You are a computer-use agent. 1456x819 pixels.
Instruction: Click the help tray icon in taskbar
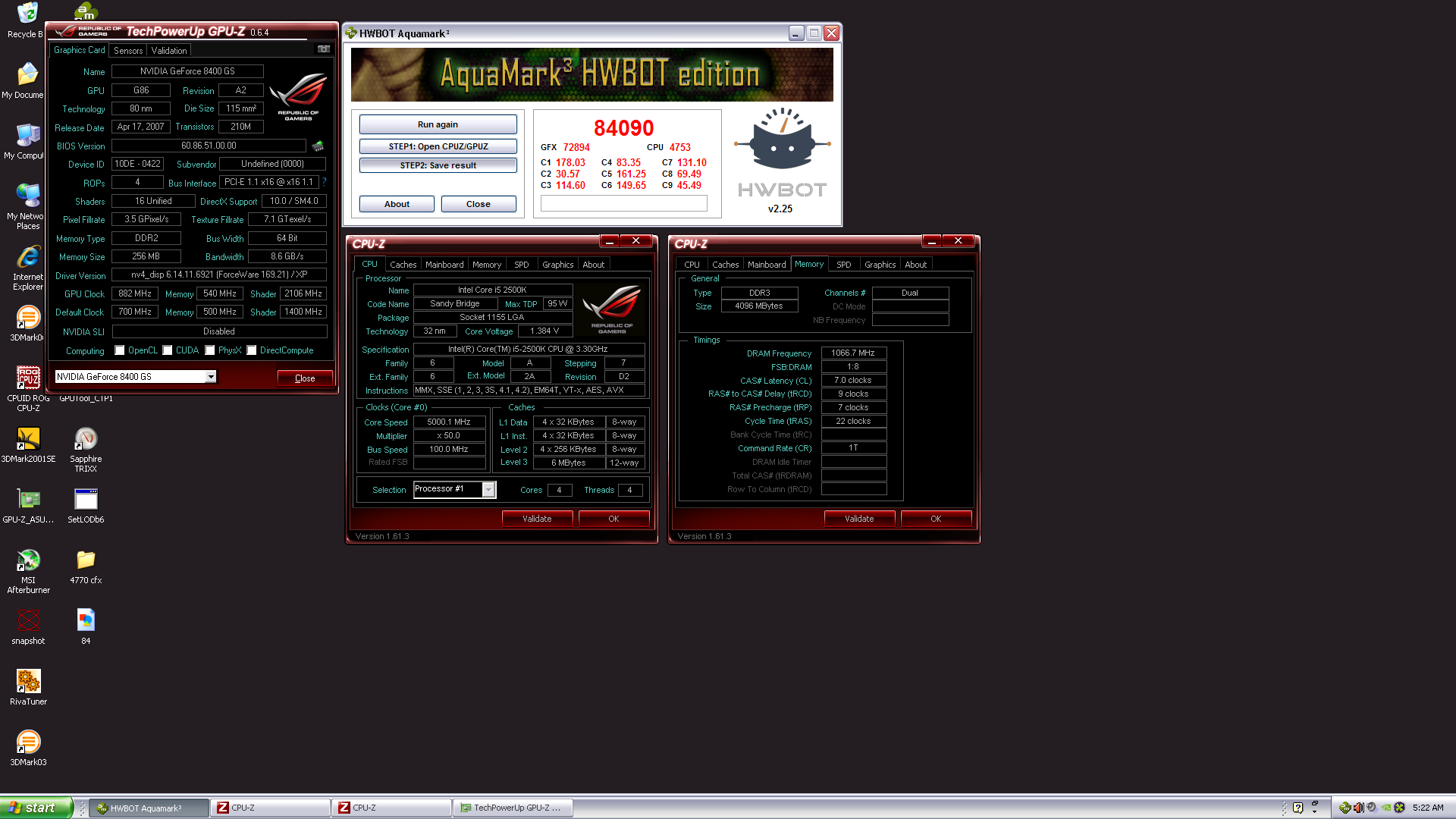tap(1298, 808)
